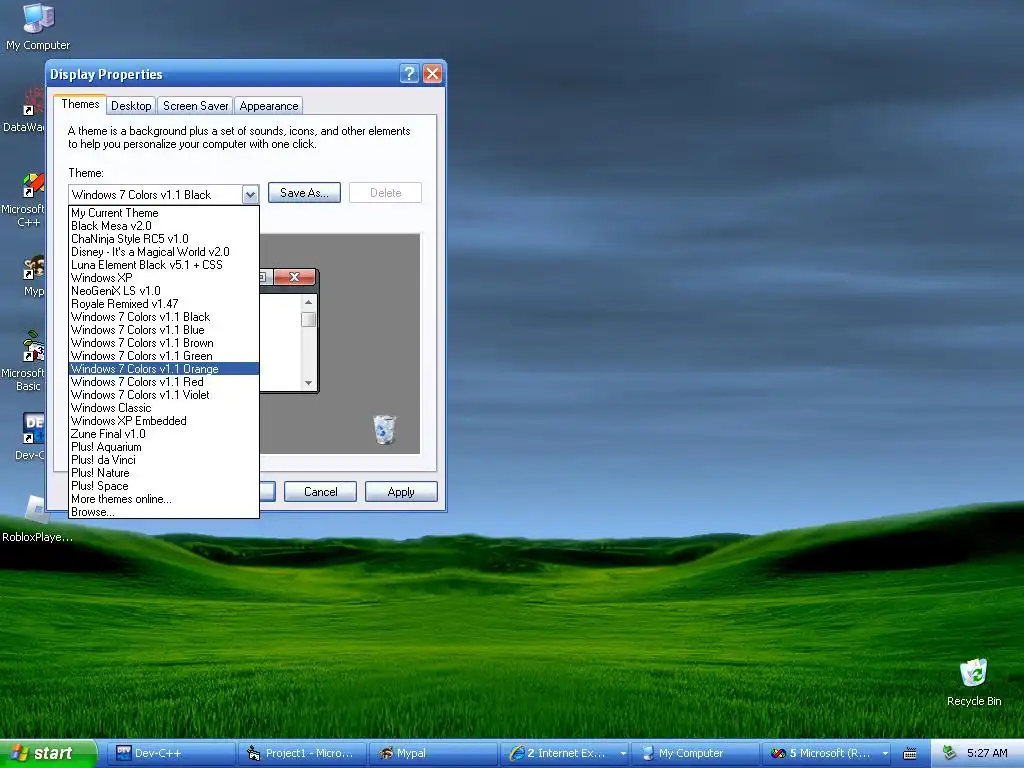Switch to Project1 - Microsoft taskbar button
This screenshot has width=1024, height=768.
click(x=303, y=753)
